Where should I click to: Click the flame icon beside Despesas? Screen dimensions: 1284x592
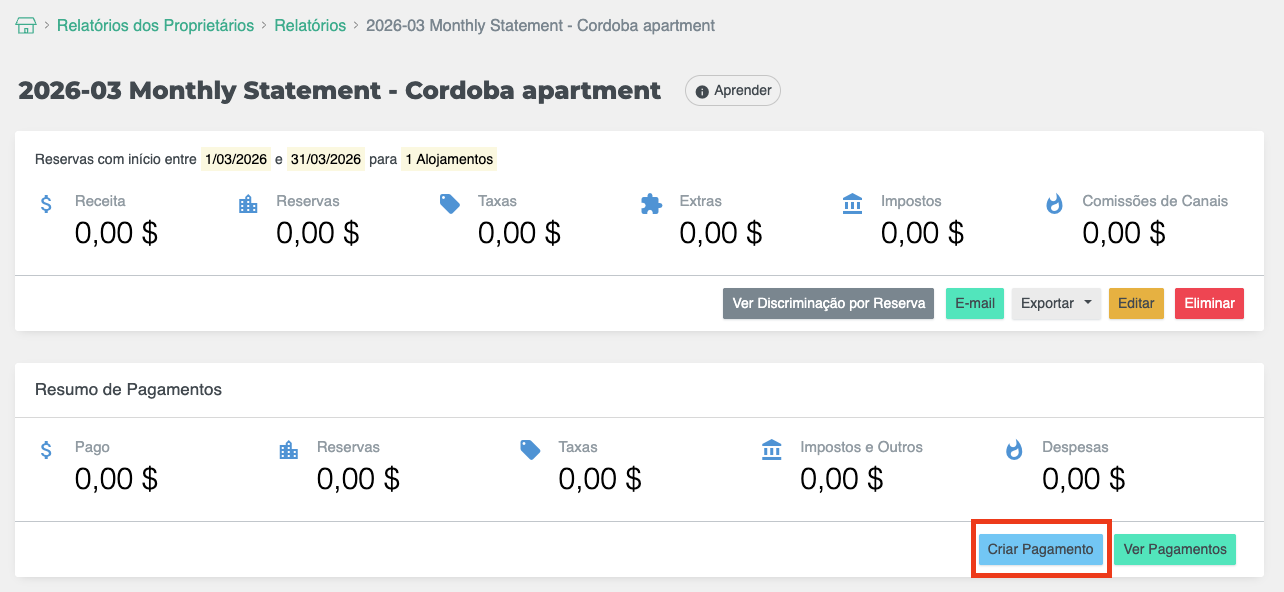coord(1014,450)
